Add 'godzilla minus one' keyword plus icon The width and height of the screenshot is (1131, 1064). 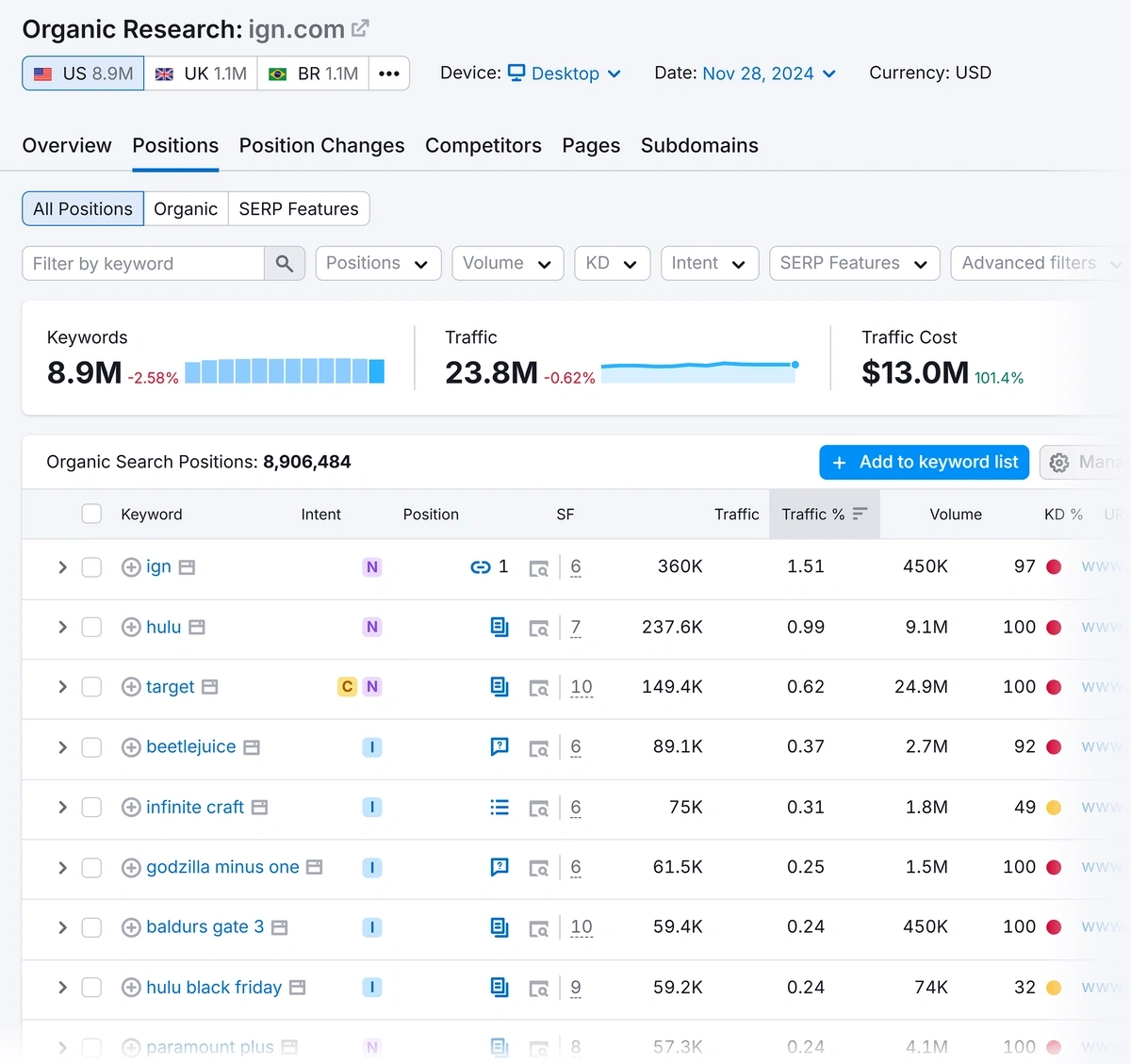(x=131, y=868)
